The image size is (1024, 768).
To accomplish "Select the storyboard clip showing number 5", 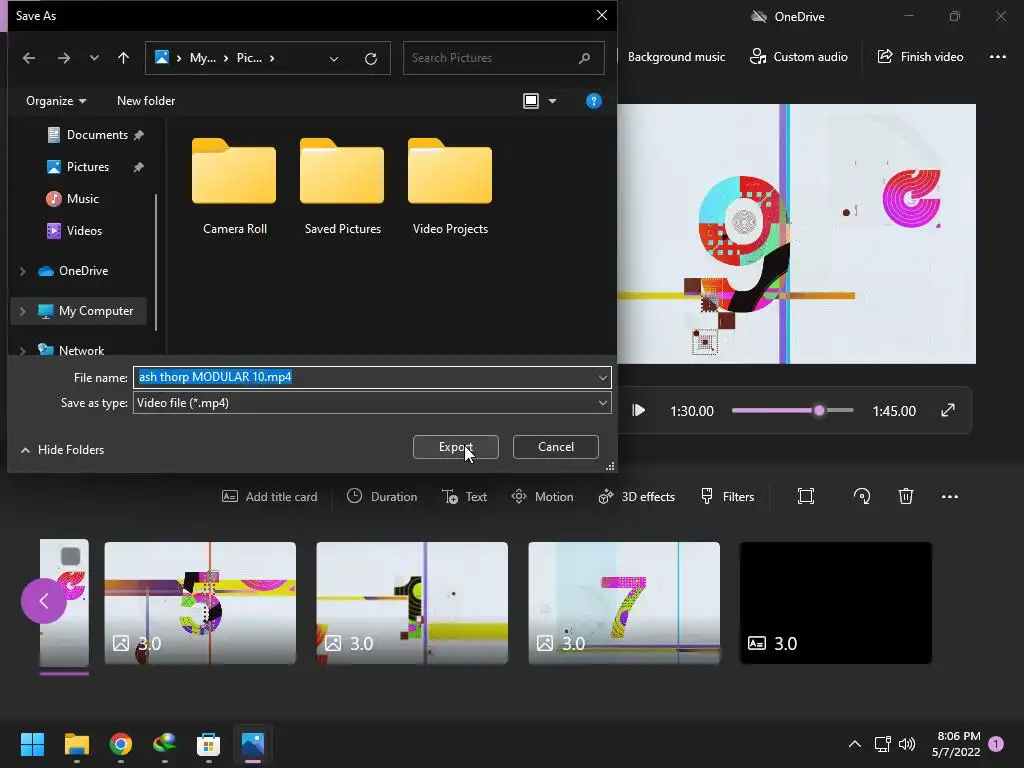I will (200, 603).
